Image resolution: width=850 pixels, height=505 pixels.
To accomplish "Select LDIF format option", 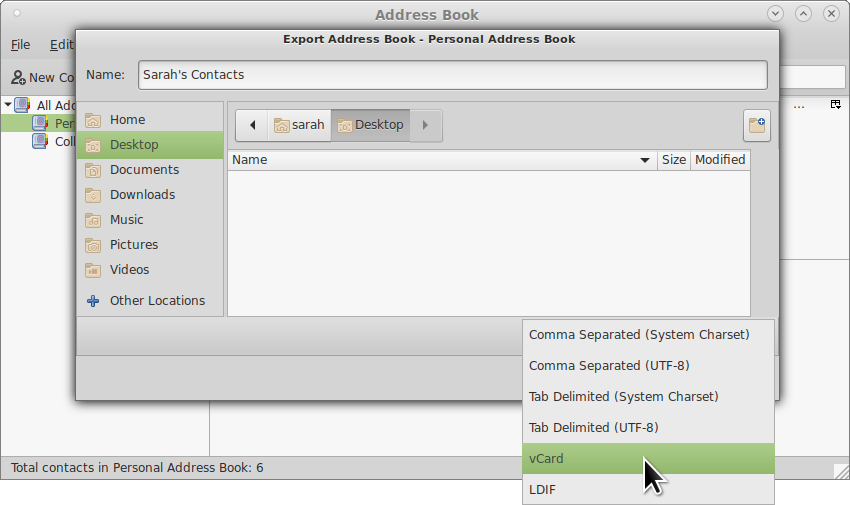I will 543,490.
